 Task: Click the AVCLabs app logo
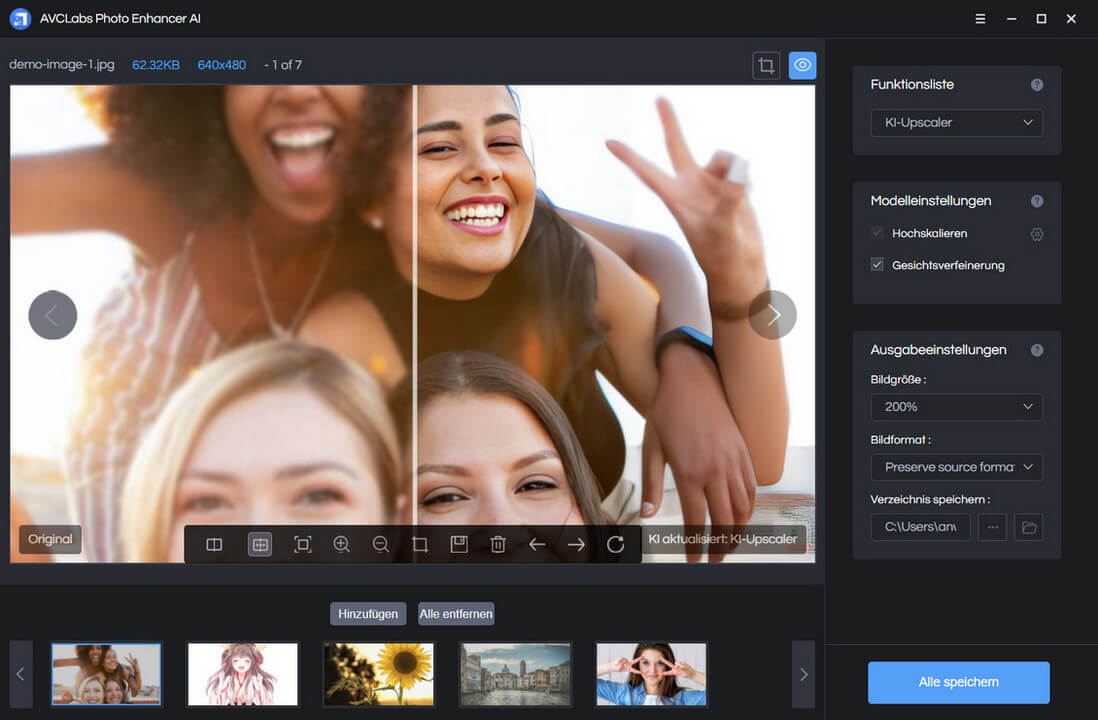tap(20, 19)
